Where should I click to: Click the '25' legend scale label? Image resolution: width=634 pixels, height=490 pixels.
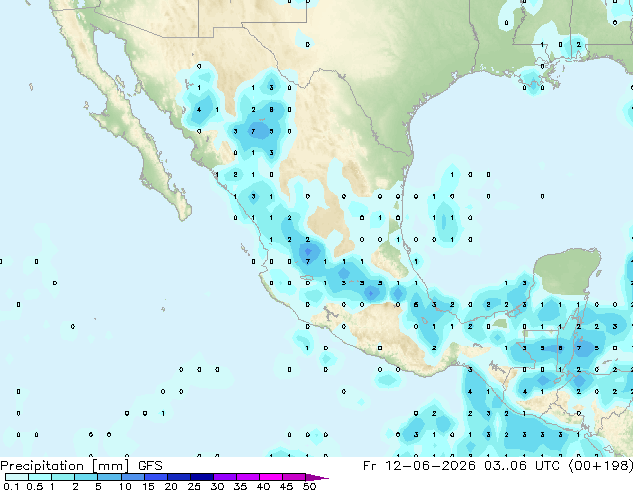[x=194, y=486]
